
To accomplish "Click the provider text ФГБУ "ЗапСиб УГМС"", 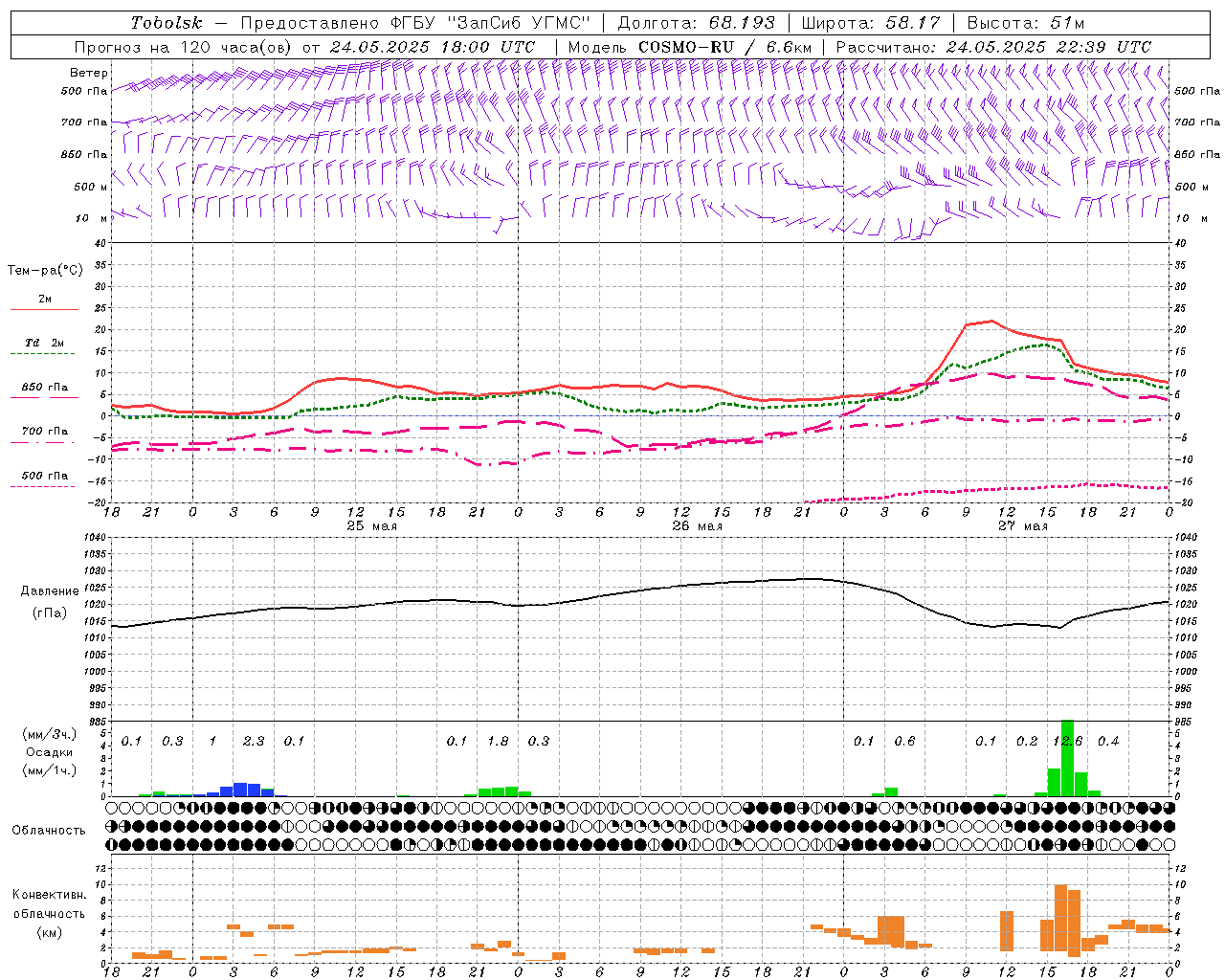I will [491, 23].
